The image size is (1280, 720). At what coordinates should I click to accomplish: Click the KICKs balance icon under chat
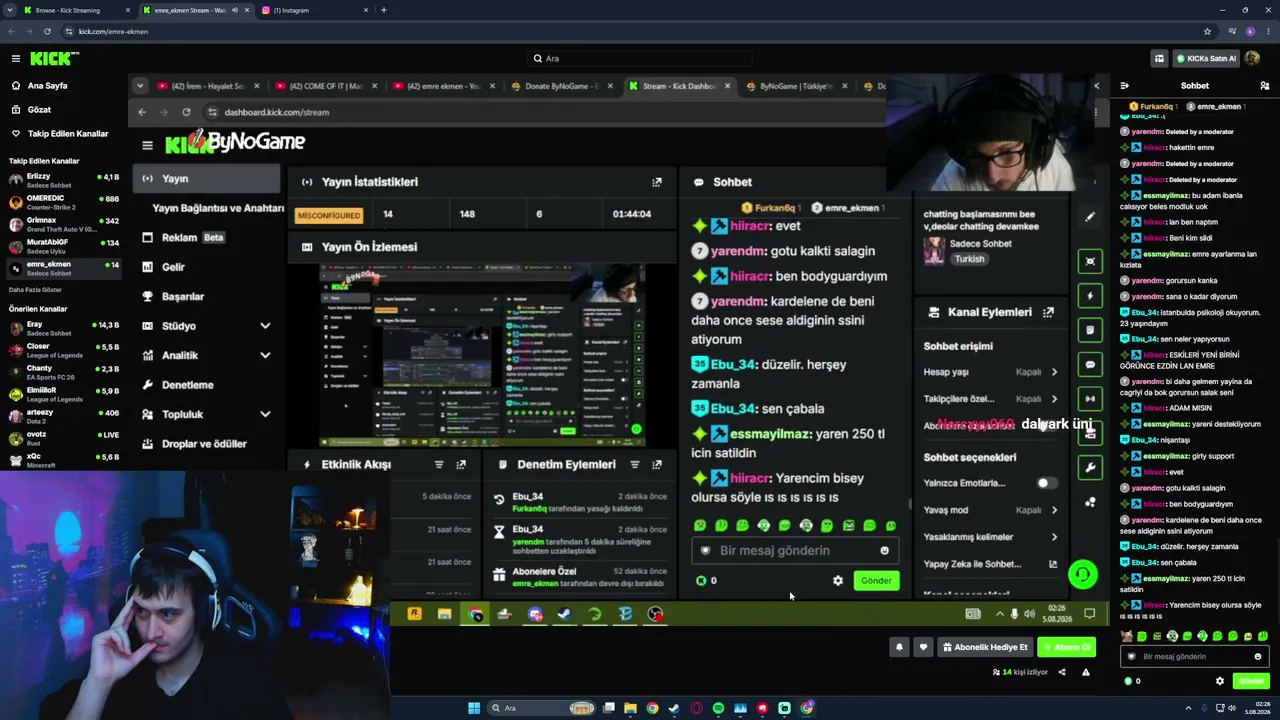(1128, 681)
